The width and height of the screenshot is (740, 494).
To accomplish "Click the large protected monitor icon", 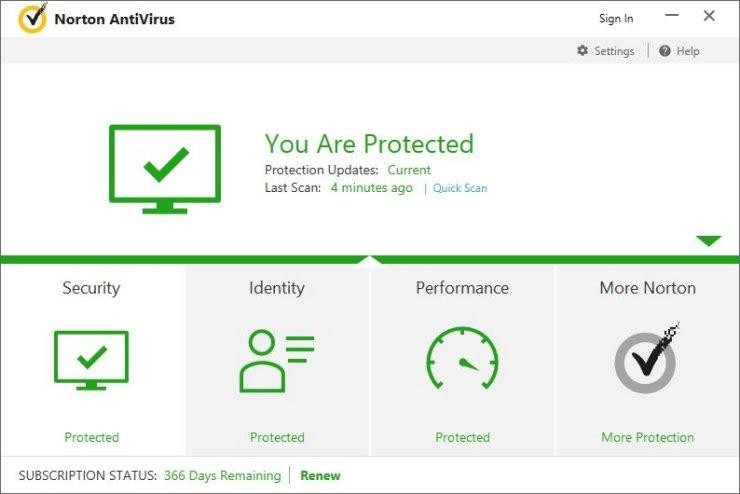I will tap(165, 169).
